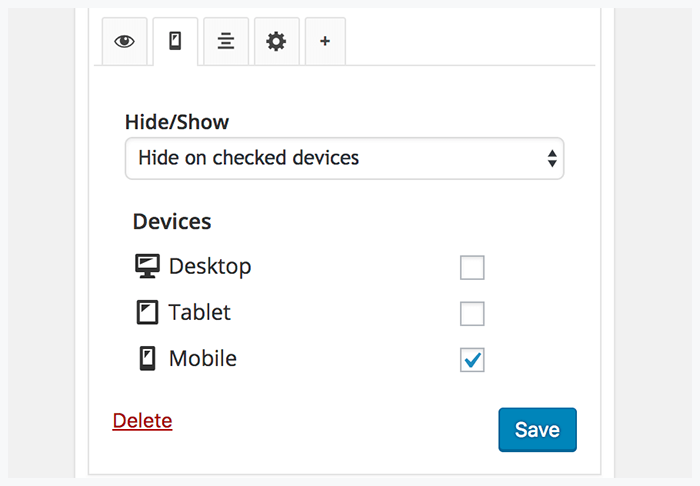Click the mobile phone icon beside Mobile
This screenshot has height=486, width=700.
(147, 358)
